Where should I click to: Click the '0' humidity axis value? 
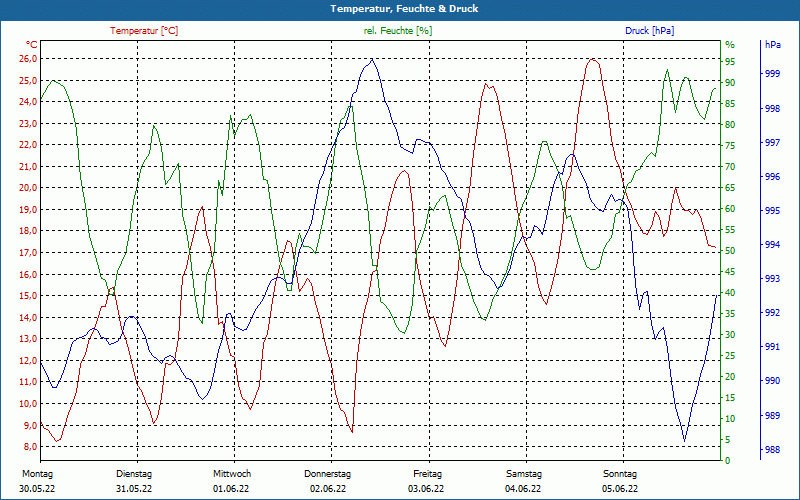click(728, 461)
